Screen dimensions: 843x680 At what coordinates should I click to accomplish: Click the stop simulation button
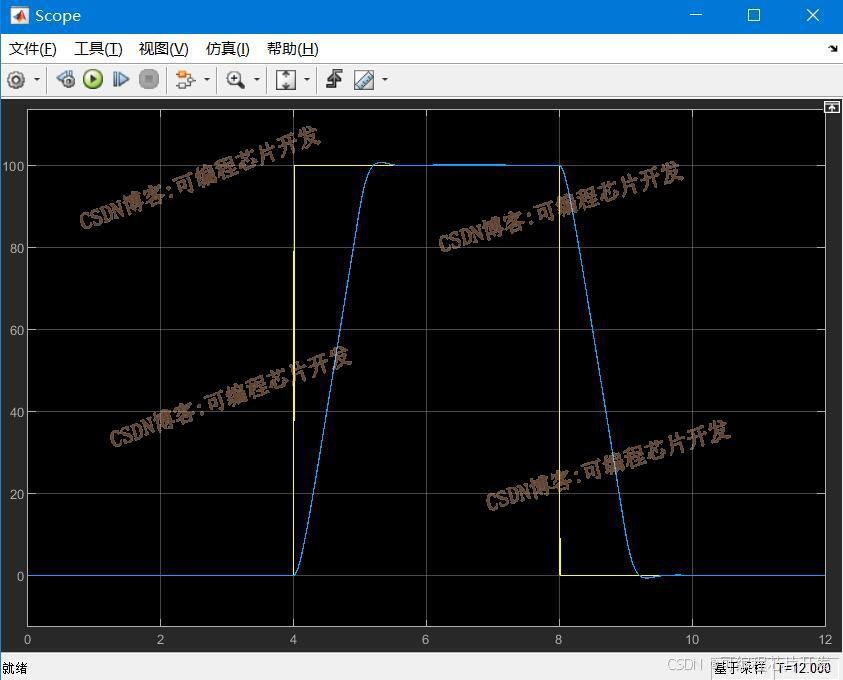click(149, 80)
